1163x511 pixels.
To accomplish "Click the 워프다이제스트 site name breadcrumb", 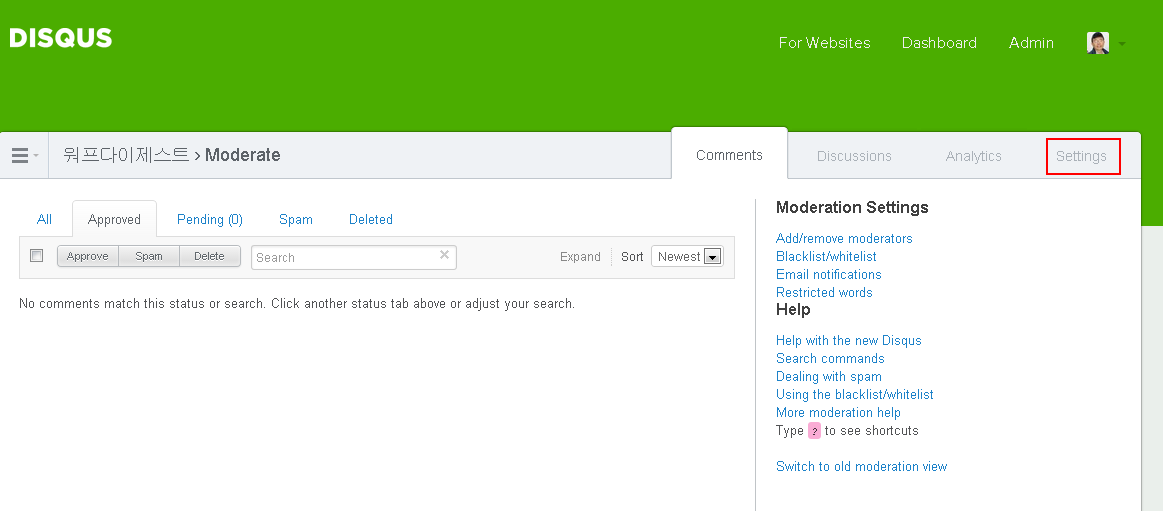I will (x=126, y=155).
